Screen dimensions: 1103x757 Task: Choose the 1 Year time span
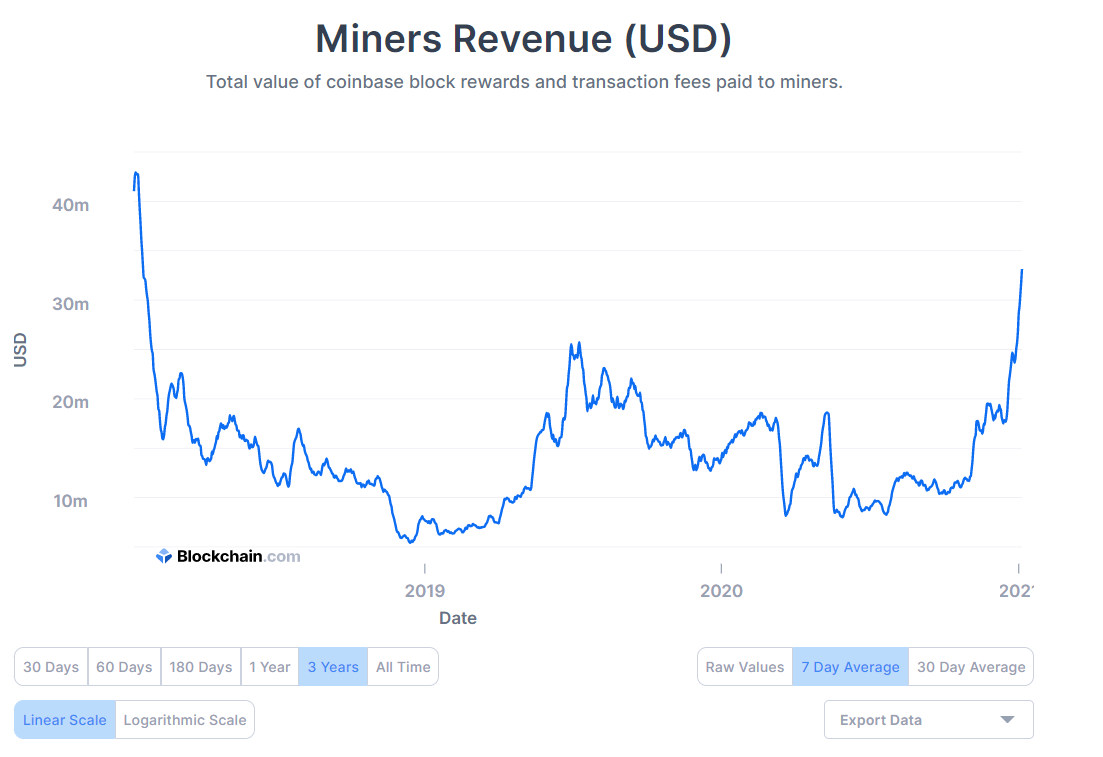click(270, 667)
